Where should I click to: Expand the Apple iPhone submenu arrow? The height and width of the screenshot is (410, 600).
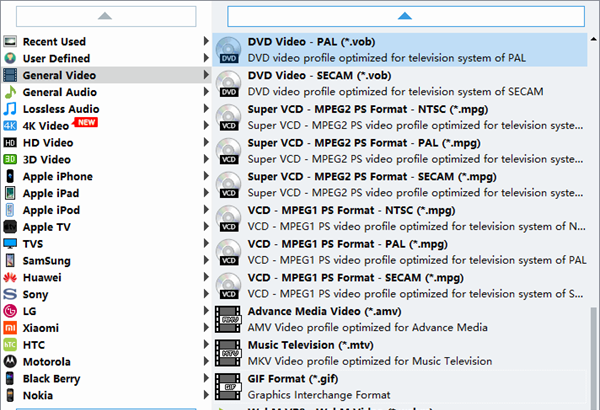(x=206, y=176)
